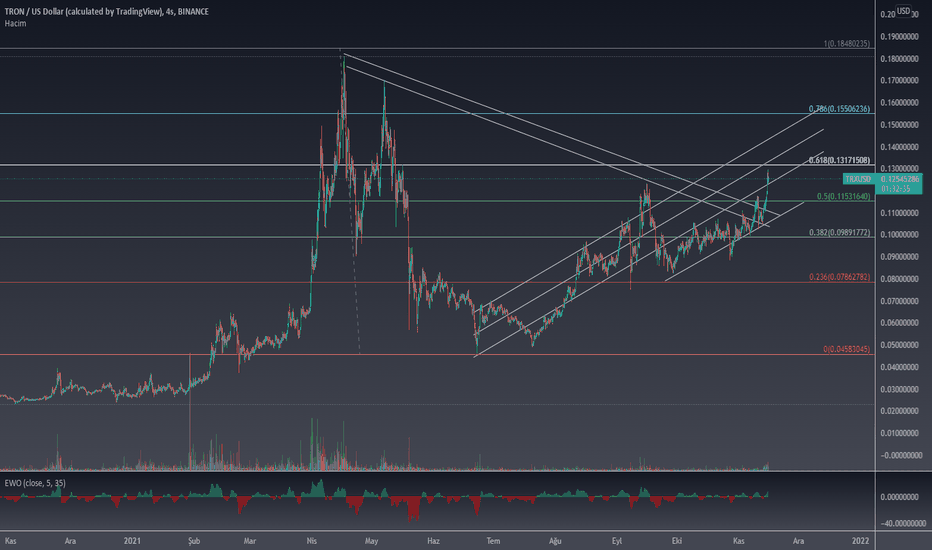Click the 0.16000000 price axis label
Viewport: 932px width, 550px height.
(900, 103)
